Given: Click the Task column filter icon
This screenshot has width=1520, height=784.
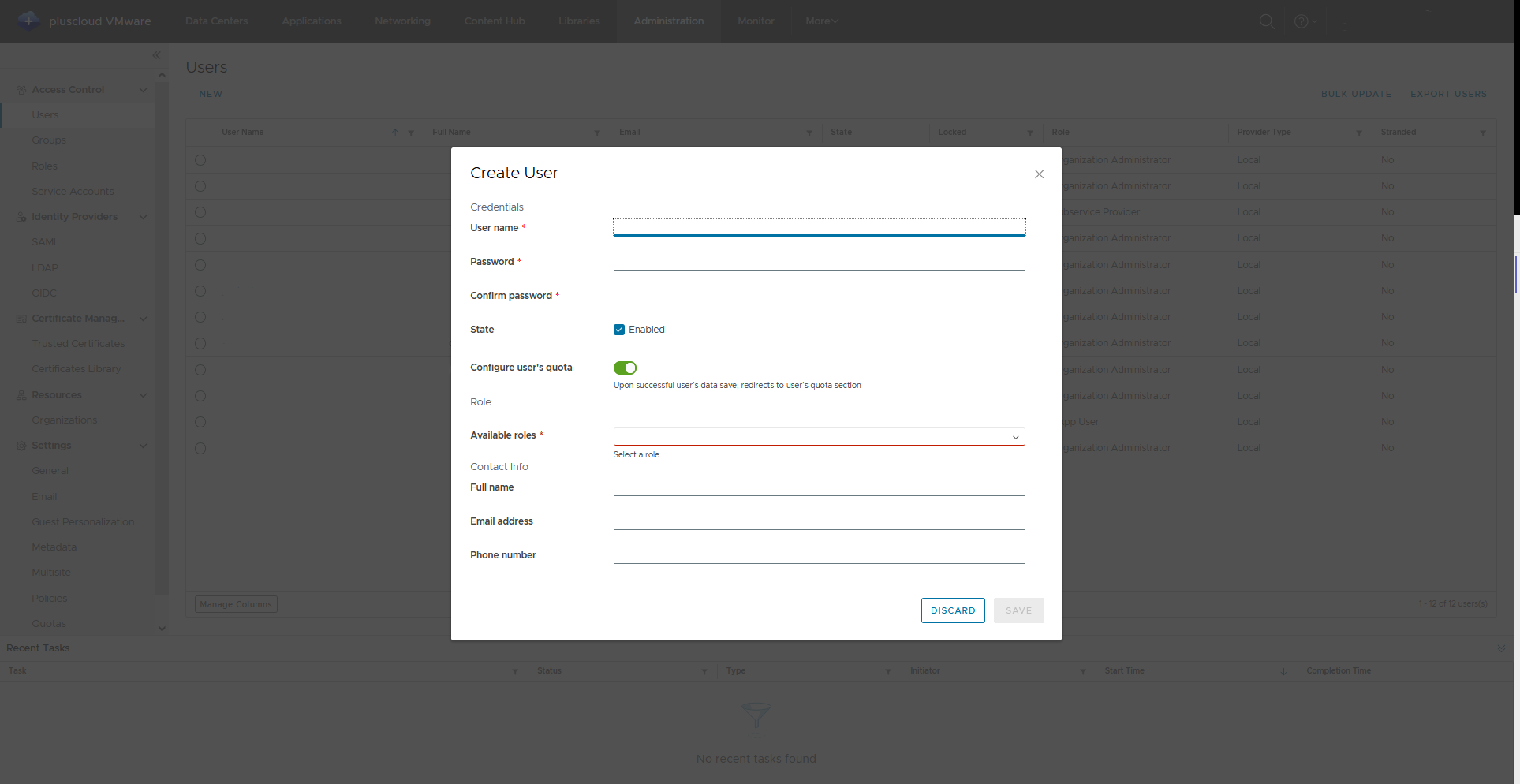Looking at the screenshot, I should [515, 671].
